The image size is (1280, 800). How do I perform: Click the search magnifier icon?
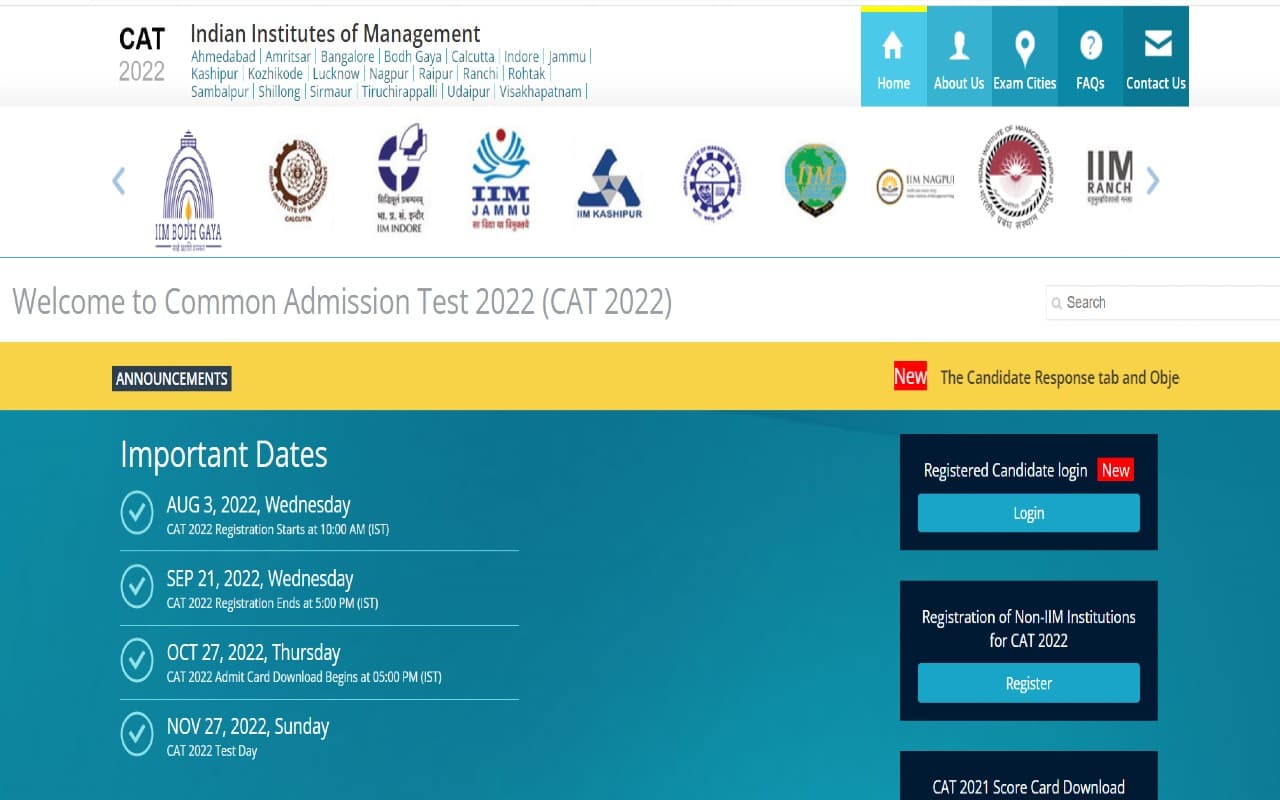(1057, 303)
